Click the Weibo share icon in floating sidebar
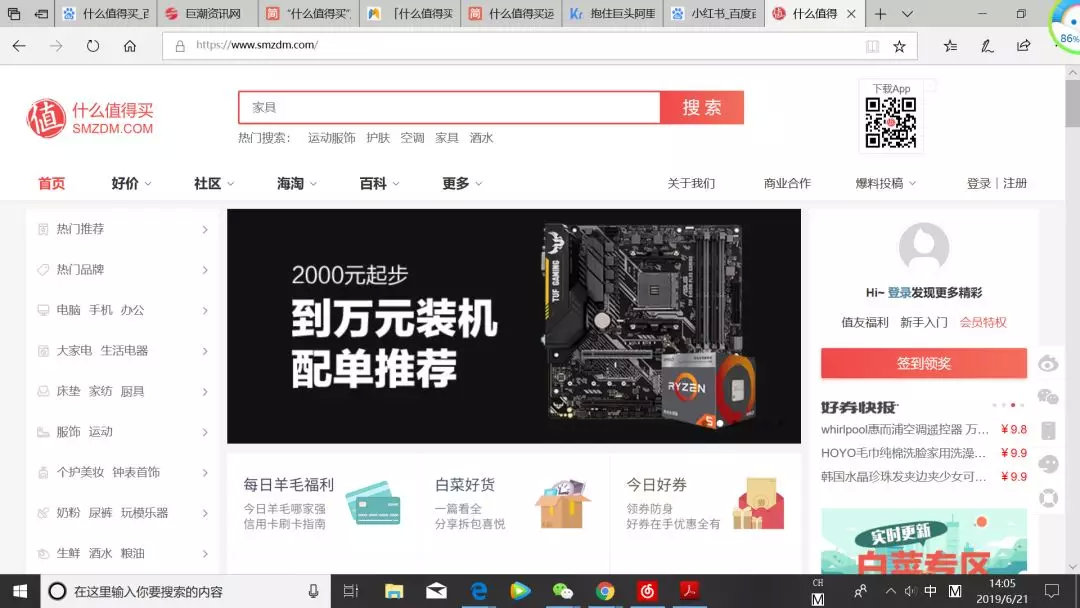 [x=1049, y=364]
